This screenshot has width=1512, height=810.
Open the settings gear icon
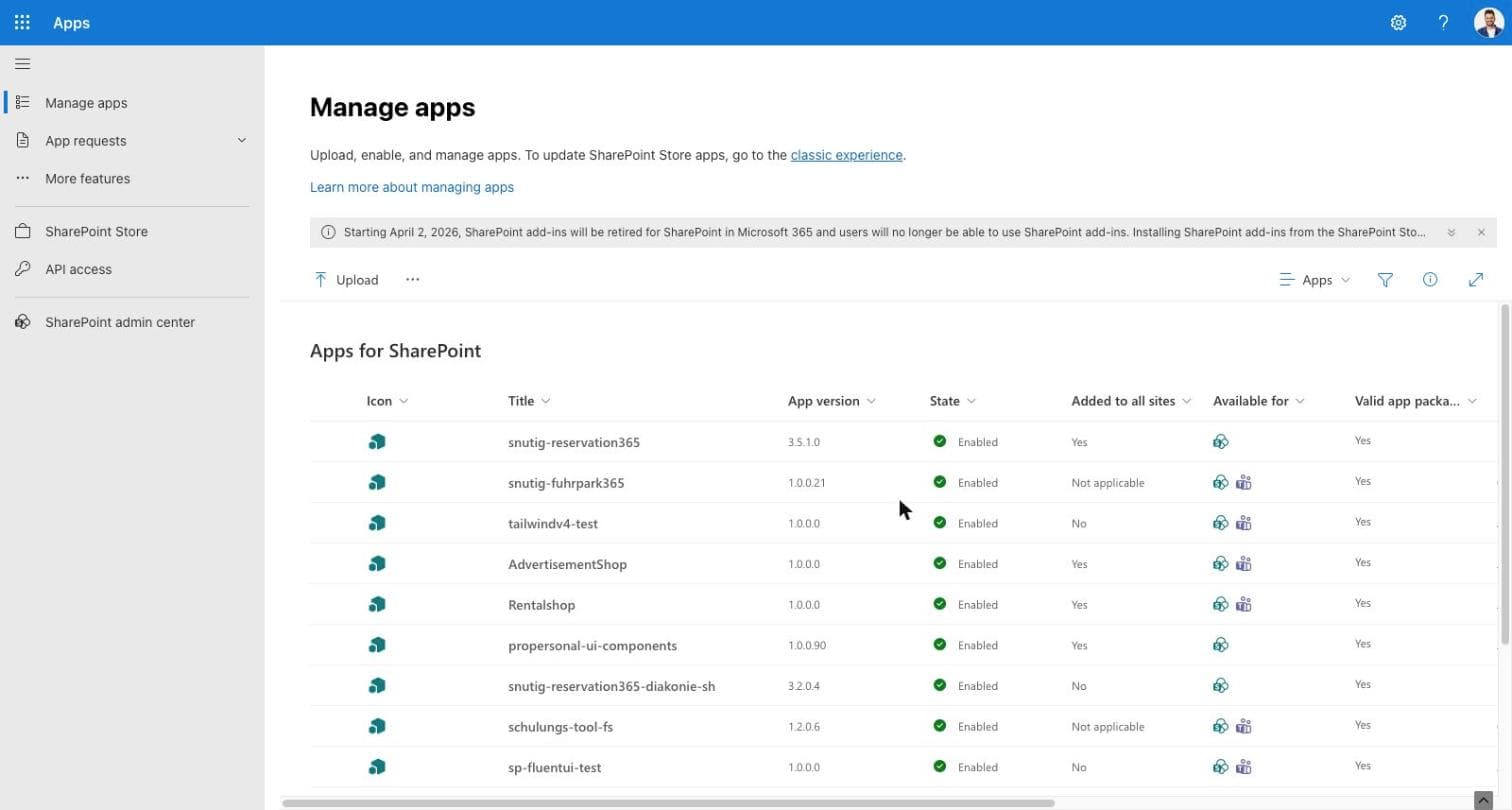pyautogui.click(x=1398, y=22)
